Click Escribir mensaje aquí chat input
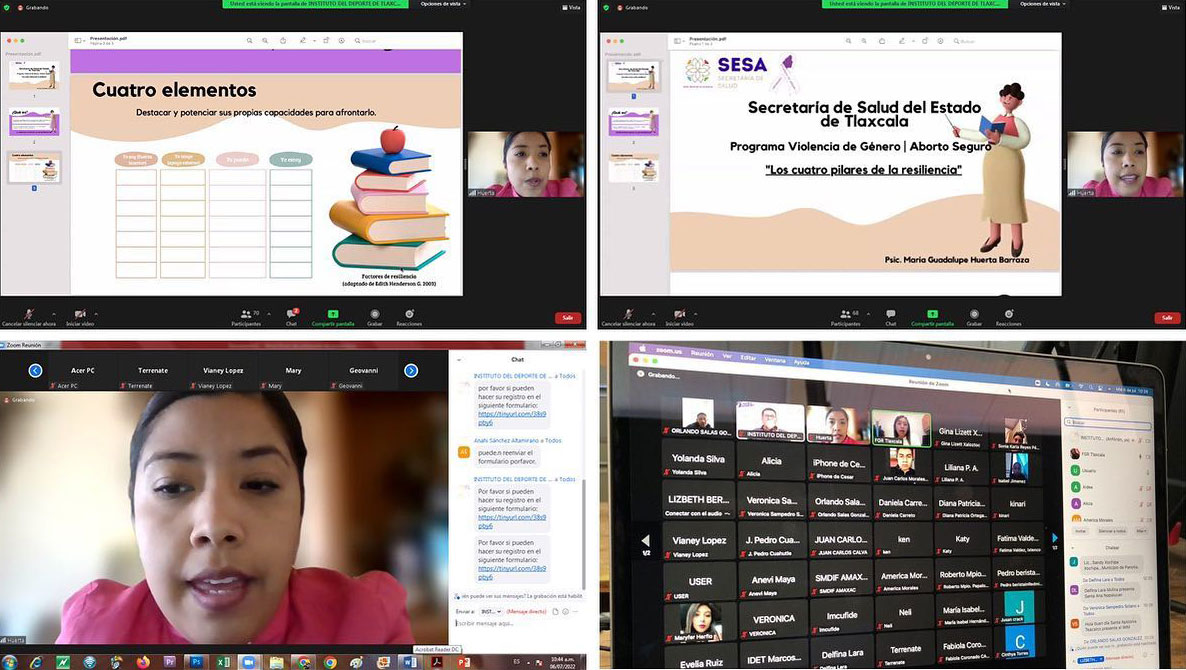This screenshot has width=1186, height=670. click(518, 623)
